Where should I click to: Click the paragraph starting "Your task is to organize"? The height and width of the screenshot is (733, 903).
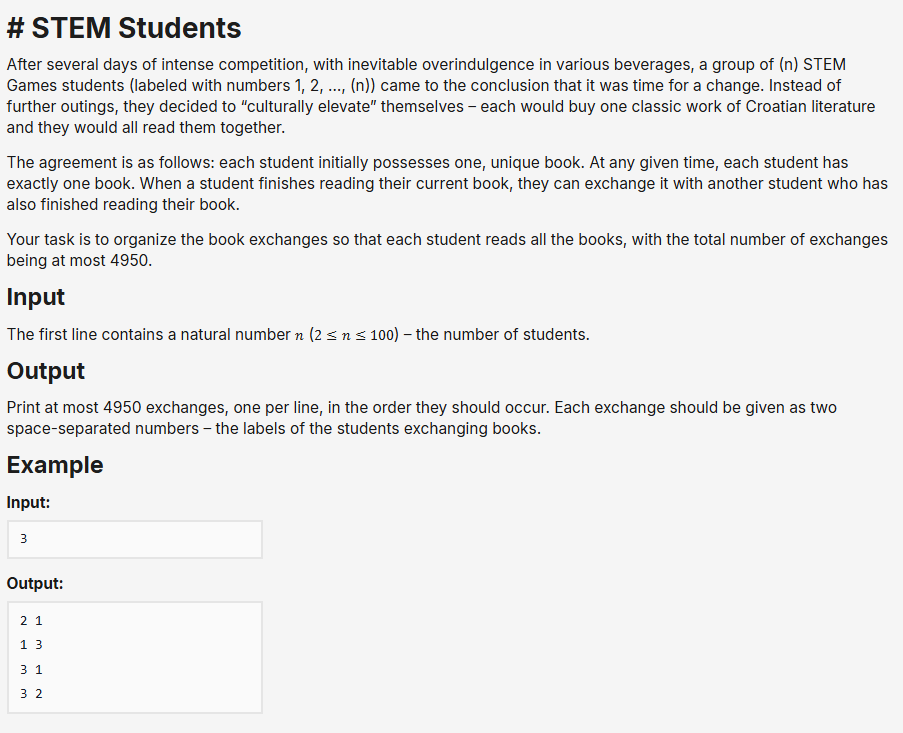click(440, 250)
